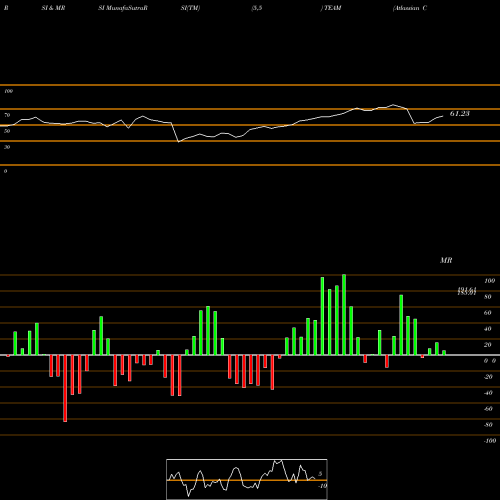Click the end of the white RSI line
500x500 pixels.
click(x=443, y=116)
